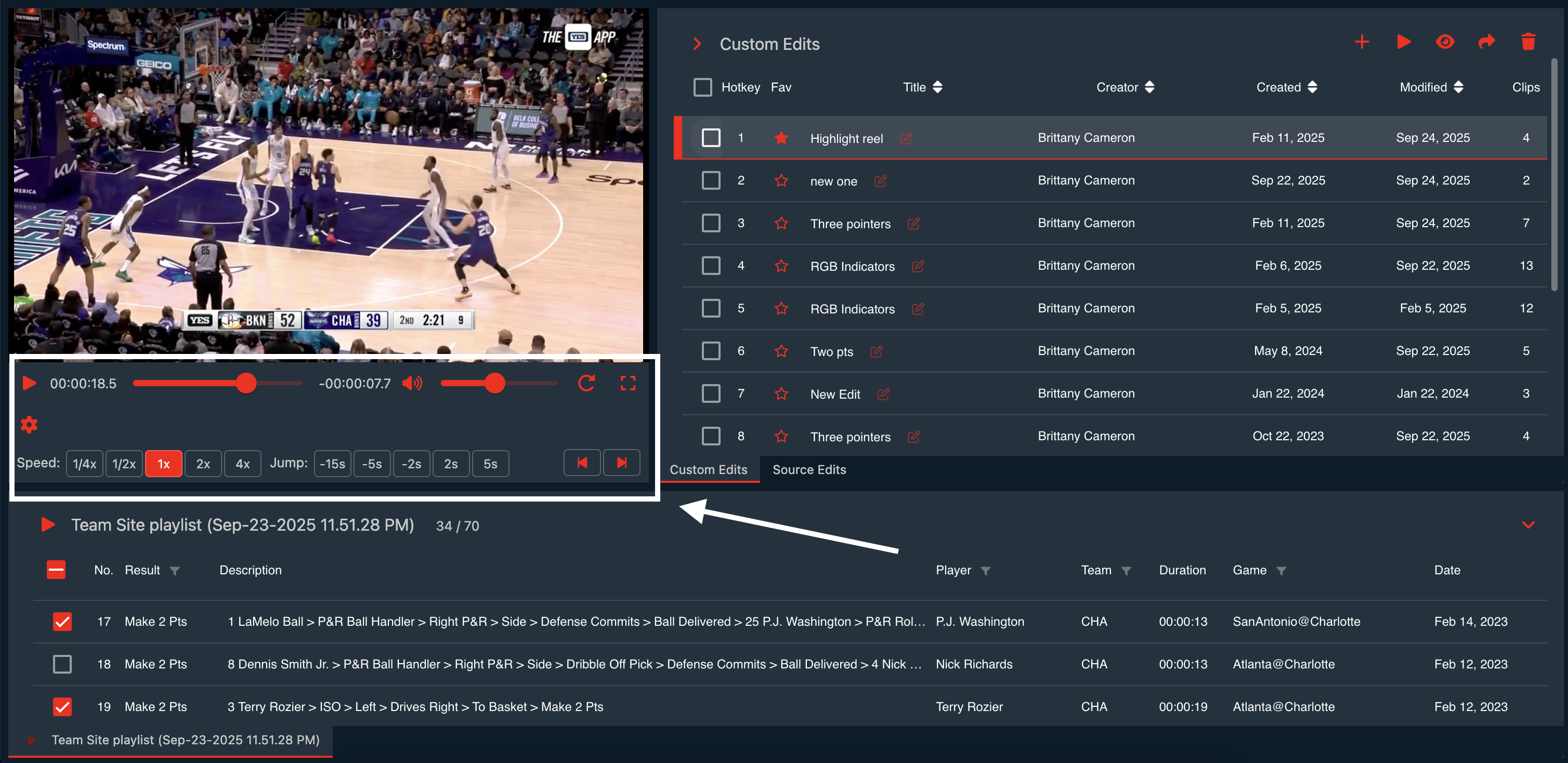Open the Player column filter dropdown
Image resolution: width=1568 pixels, height=763 pixels.
(x=986, y=571)
